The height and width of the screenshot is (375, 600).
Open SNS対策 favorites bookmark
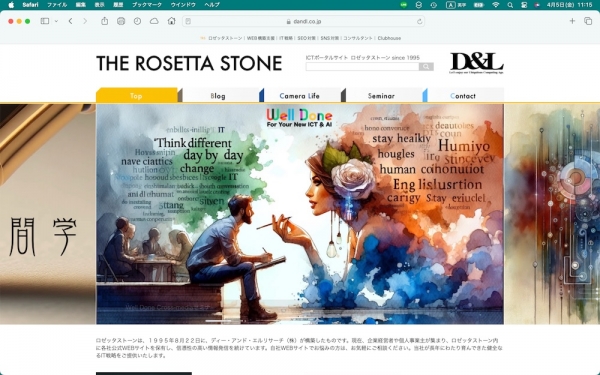pyautogui.click(x=329, y=38)
